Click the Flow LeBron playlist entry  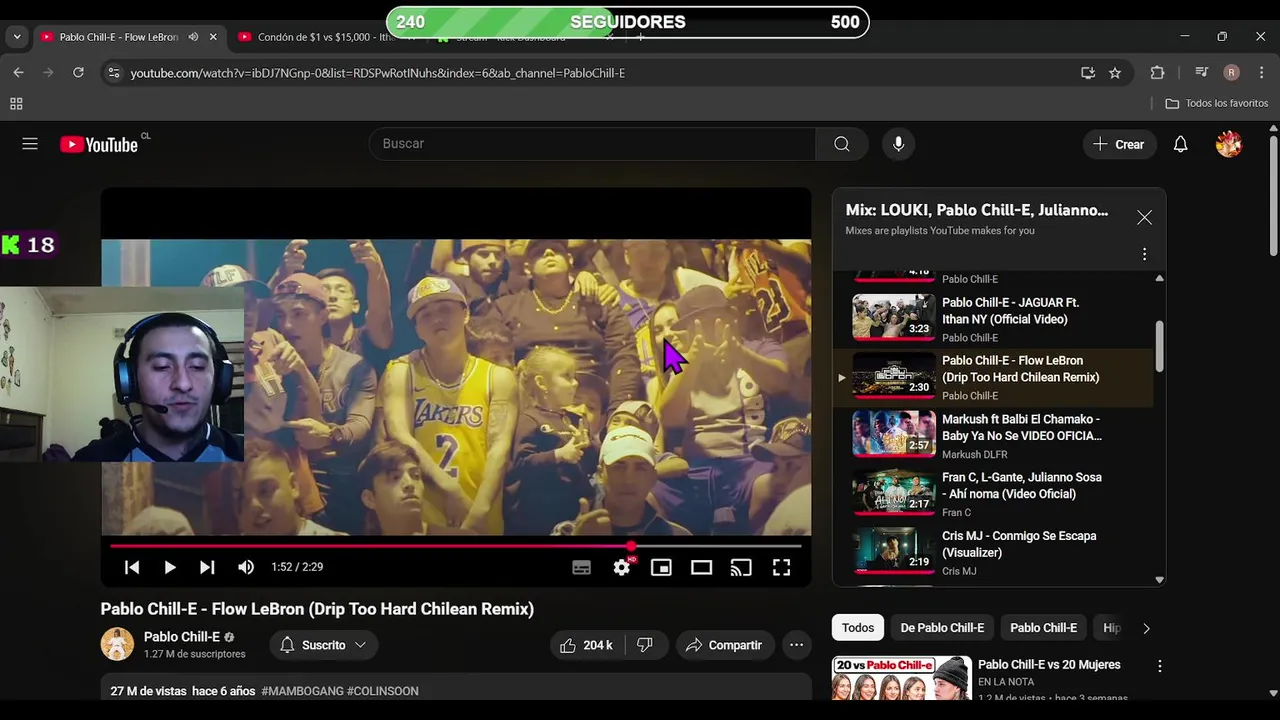click(992, 378)
